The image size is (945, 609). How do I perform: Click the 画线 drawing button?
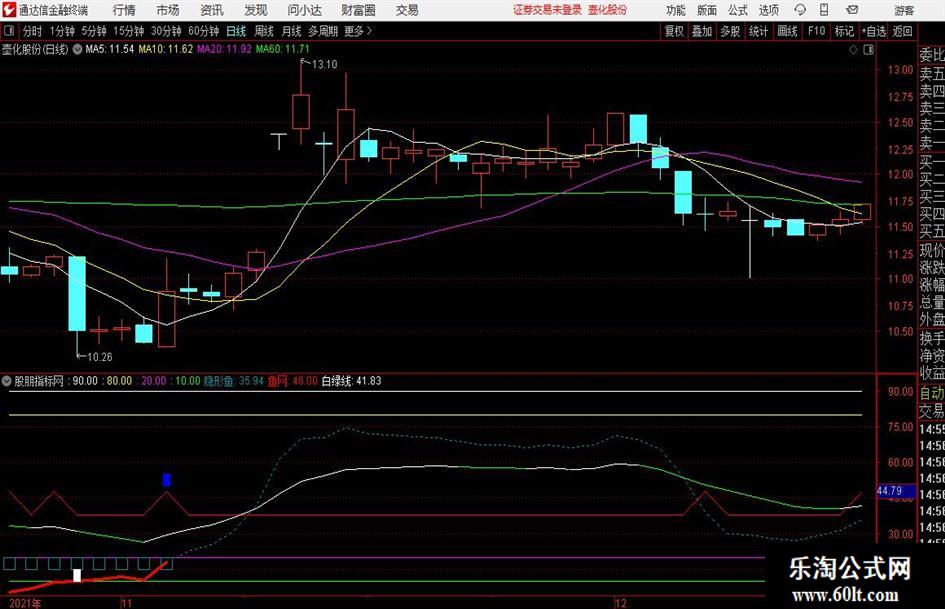coord(788,31)
